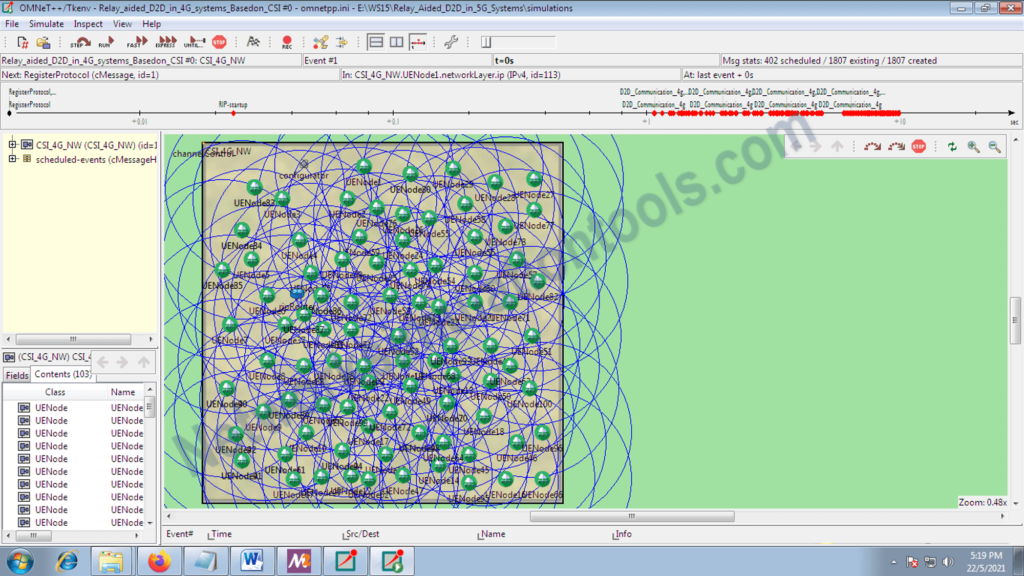
Task: Start eventlog recording
Action: click(x=288, y=42)
